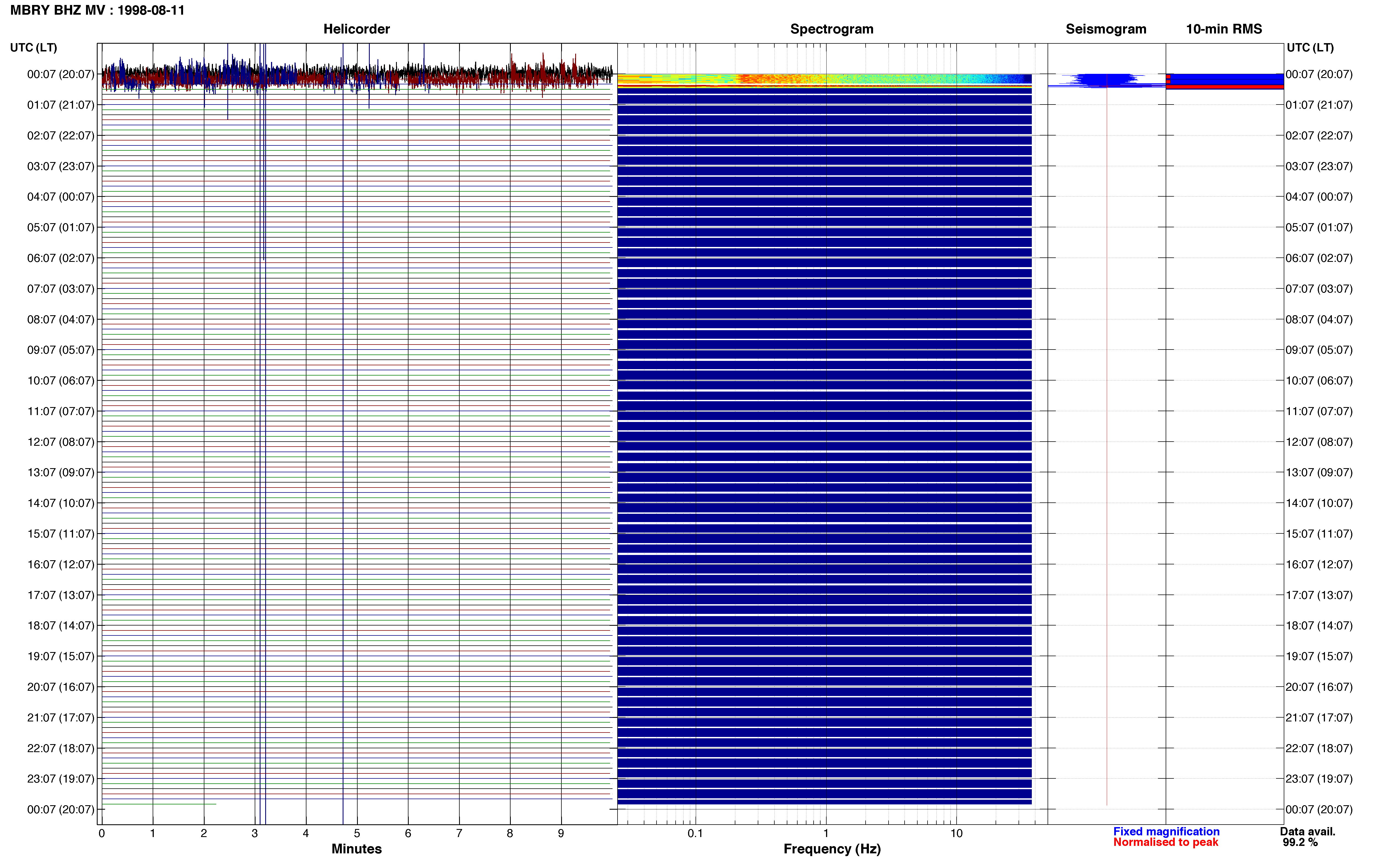This screenshot has height=868, width=1388.
Task: Click the left time label '06:07 (02:07)'
Action: pos(61,258)
